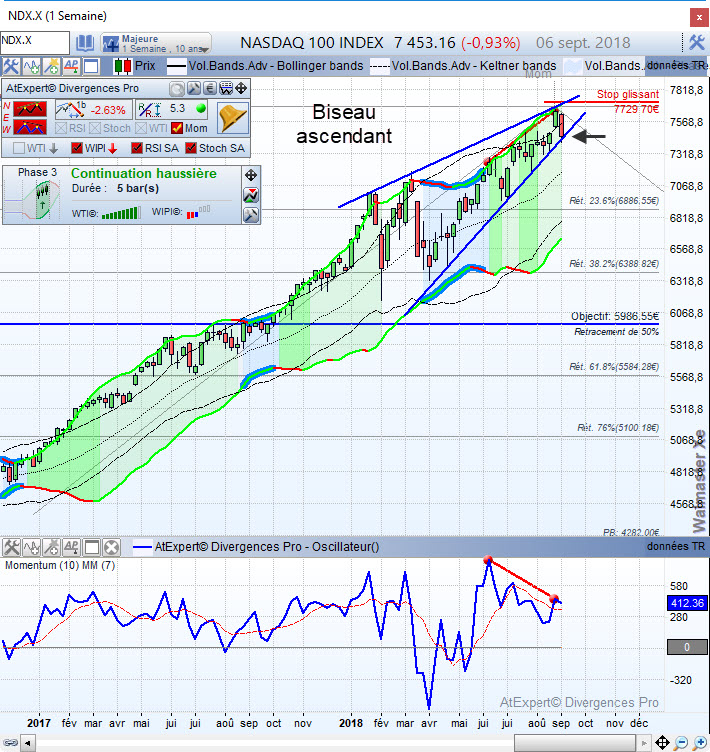Click the golden alert bell icon
The width and height of the screenshot is (710, 752).
(233, 118)
